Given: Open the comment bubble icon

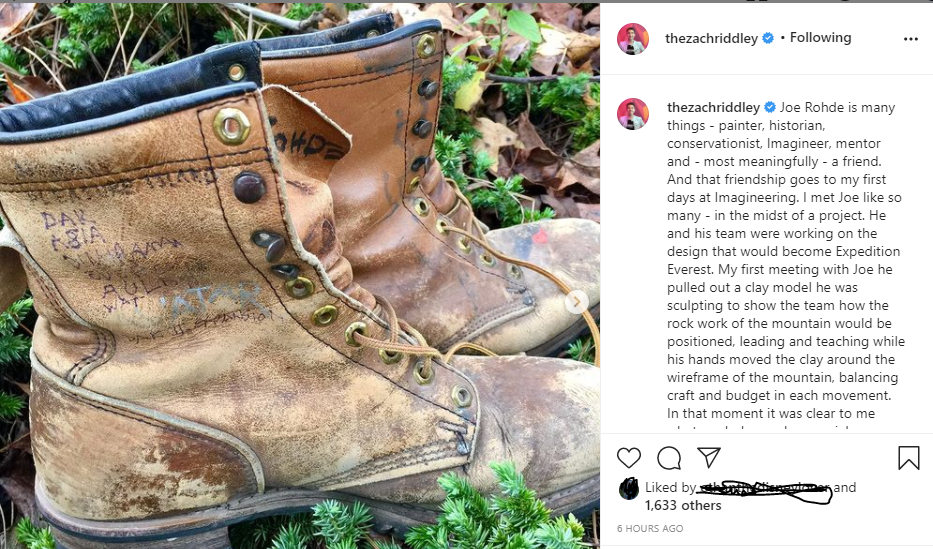Looking at the screenshot, I should click(x=669, y=458).
